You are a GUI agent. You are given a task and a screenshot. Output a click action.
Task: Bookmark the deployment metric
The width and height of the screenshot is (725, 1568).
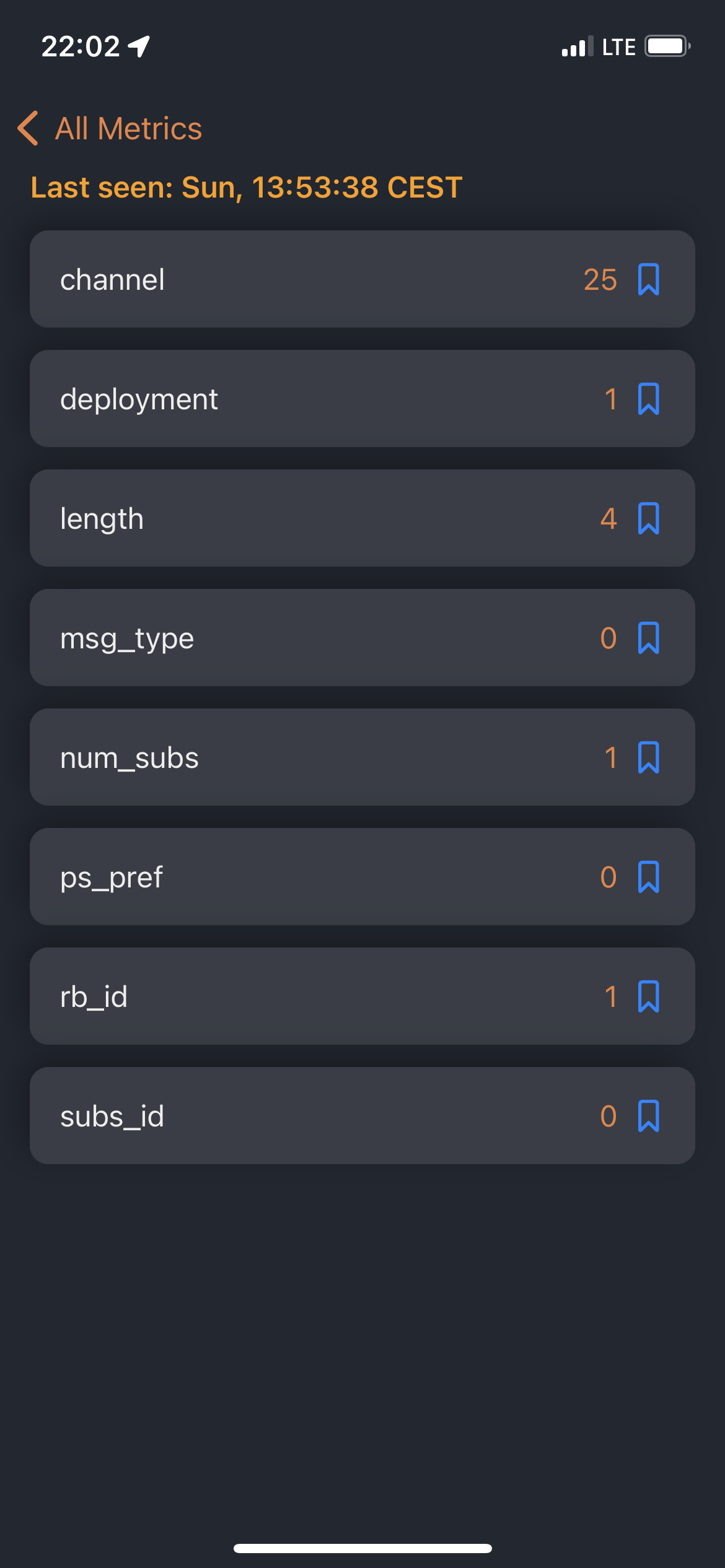(x=648, y=399)
